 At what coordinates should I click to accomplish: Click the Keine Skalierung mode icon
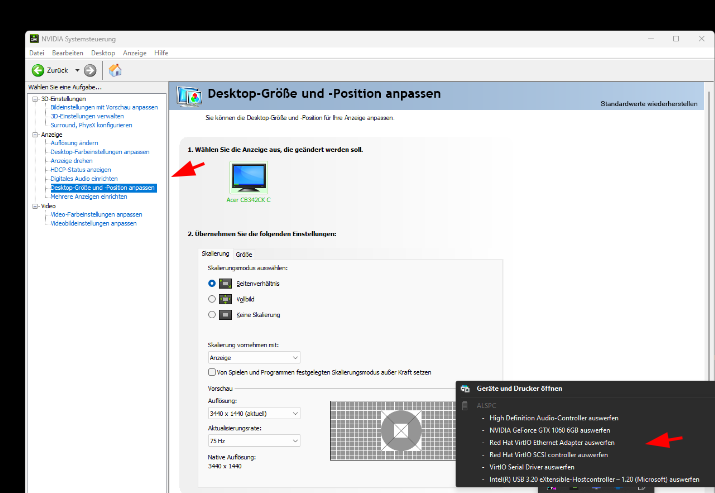[225, 315]
